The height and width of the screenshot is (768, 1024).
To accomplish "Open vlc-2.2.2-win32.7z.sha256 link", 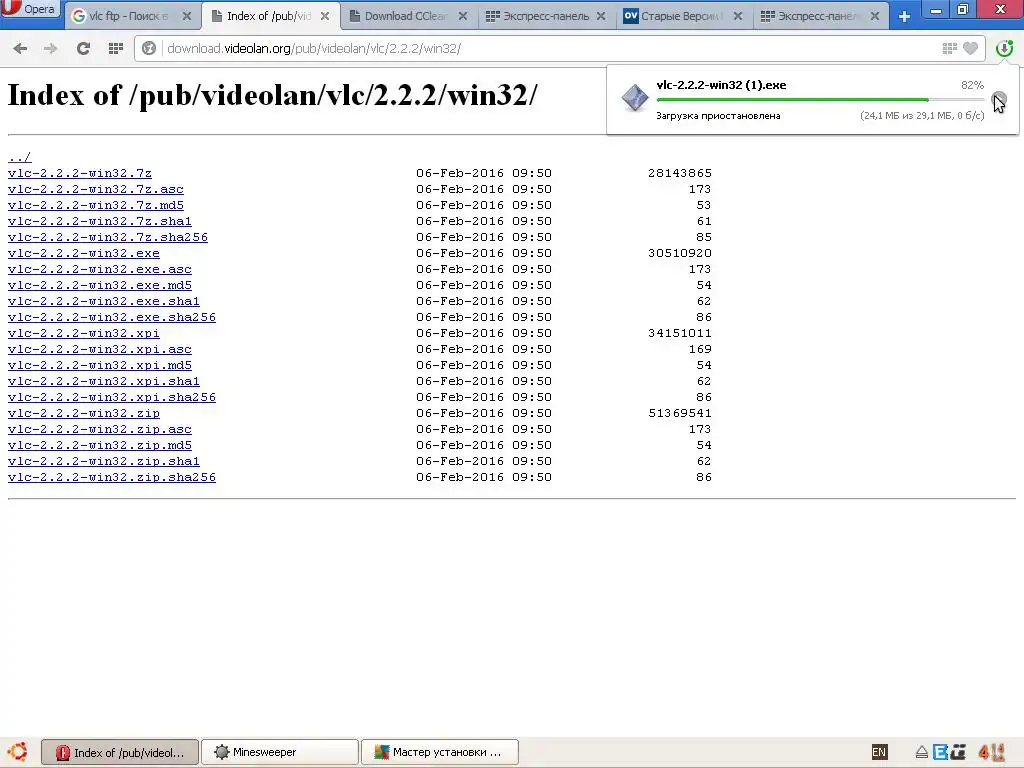I will pyautogui.click(x=108, y=237).
